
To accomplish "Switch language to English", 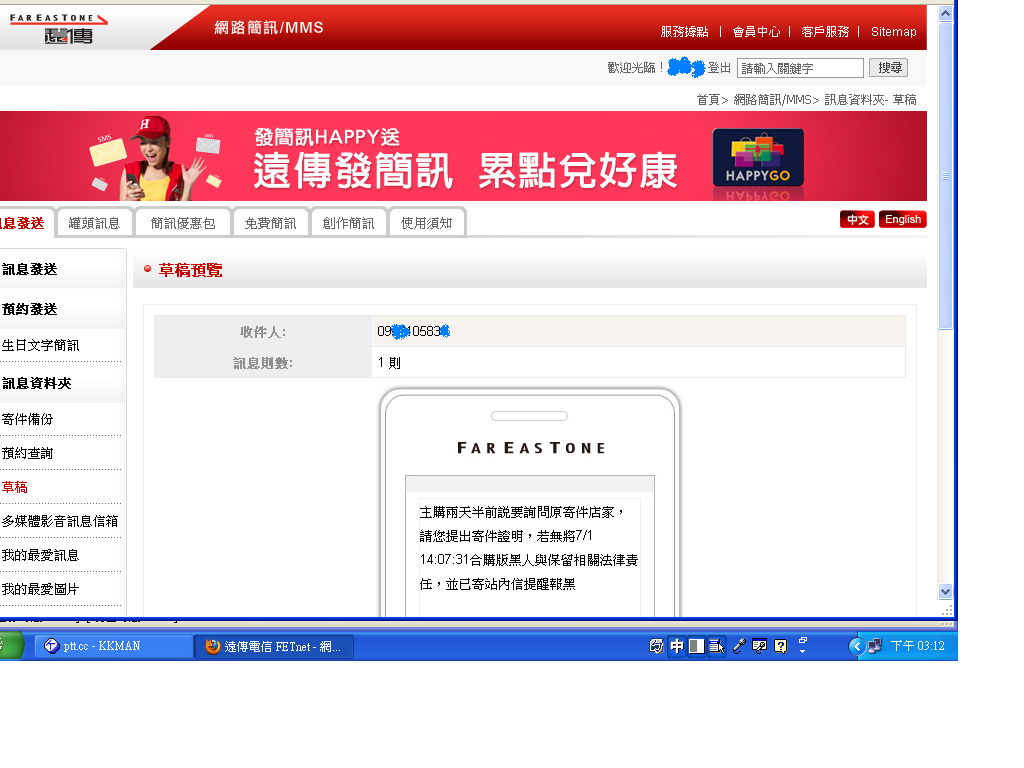I will coord(903,219).
